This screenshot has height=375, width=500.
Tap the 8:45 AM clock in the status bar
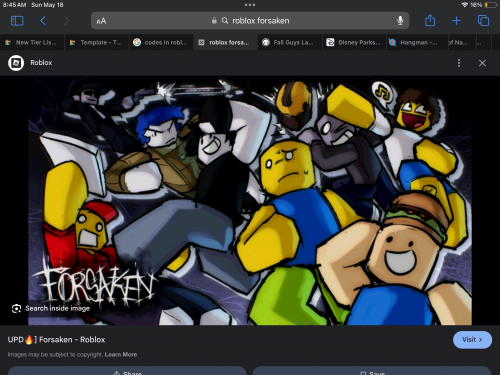(14, 5)
